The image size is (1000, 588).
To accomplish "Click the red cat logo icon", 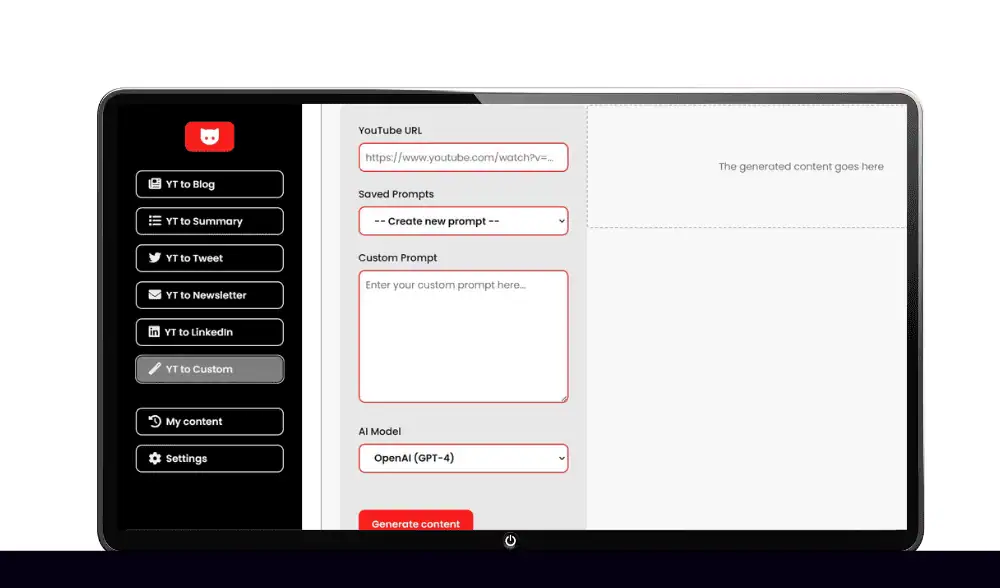I will pyautogui.click(x=209, y=137).
